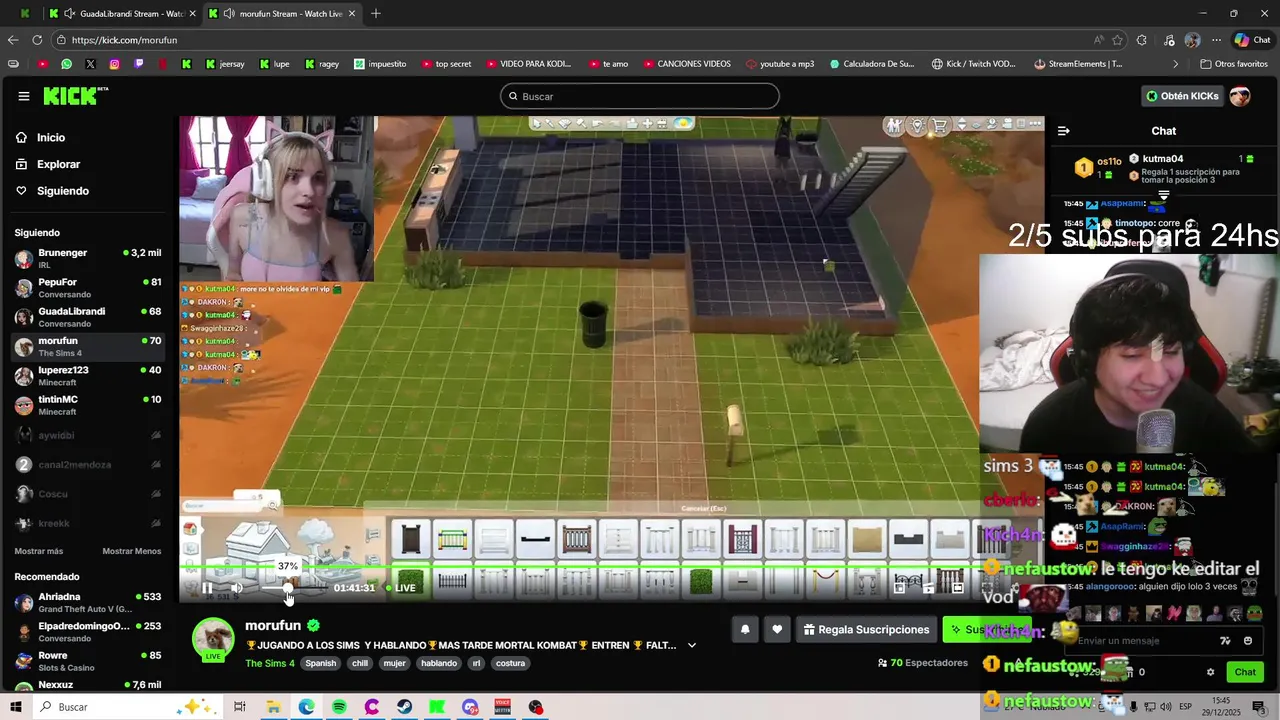
Task: Toggle the heart follow button
Action: 777,630
